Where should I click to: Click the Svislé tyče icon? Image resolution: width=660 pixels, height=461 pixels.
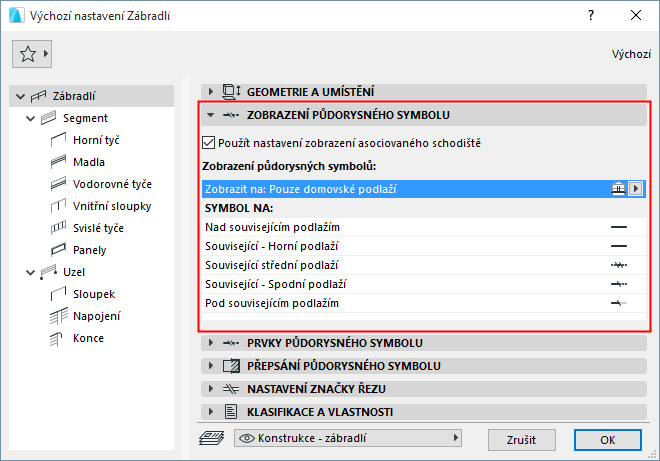pyautogui.click(x=59, y=228)
